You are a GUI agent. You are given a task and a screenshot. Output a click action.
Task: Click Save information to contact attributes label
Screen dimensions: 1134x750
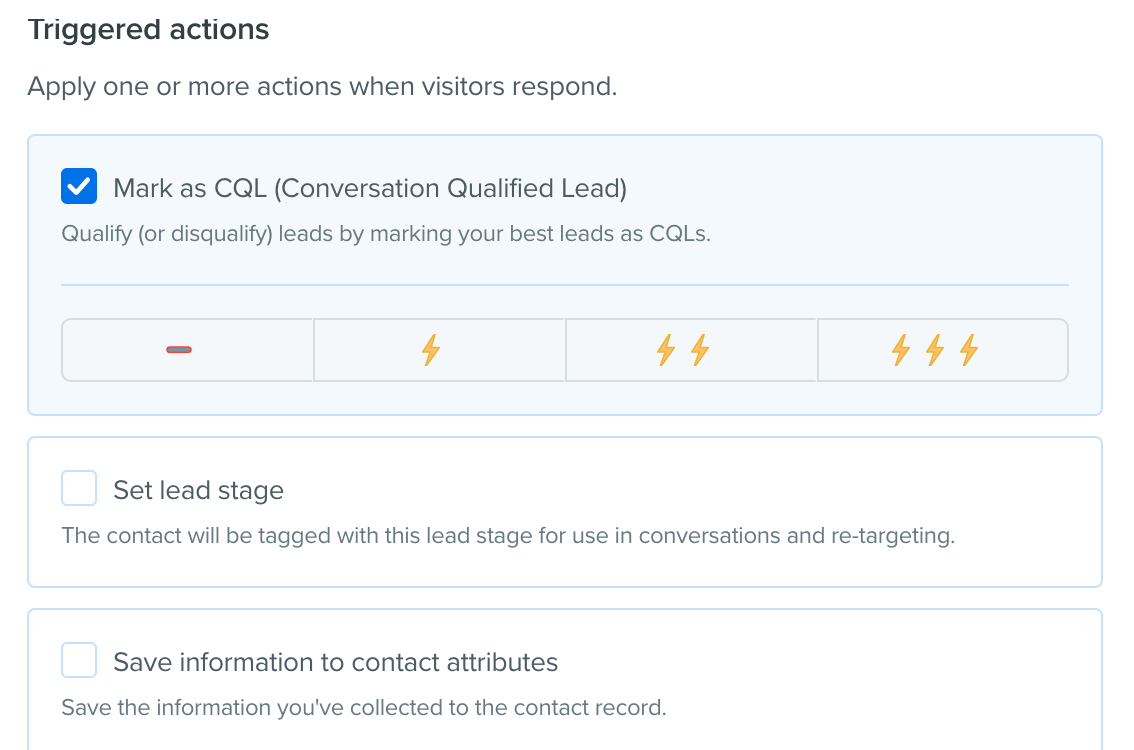click(336, 662)
